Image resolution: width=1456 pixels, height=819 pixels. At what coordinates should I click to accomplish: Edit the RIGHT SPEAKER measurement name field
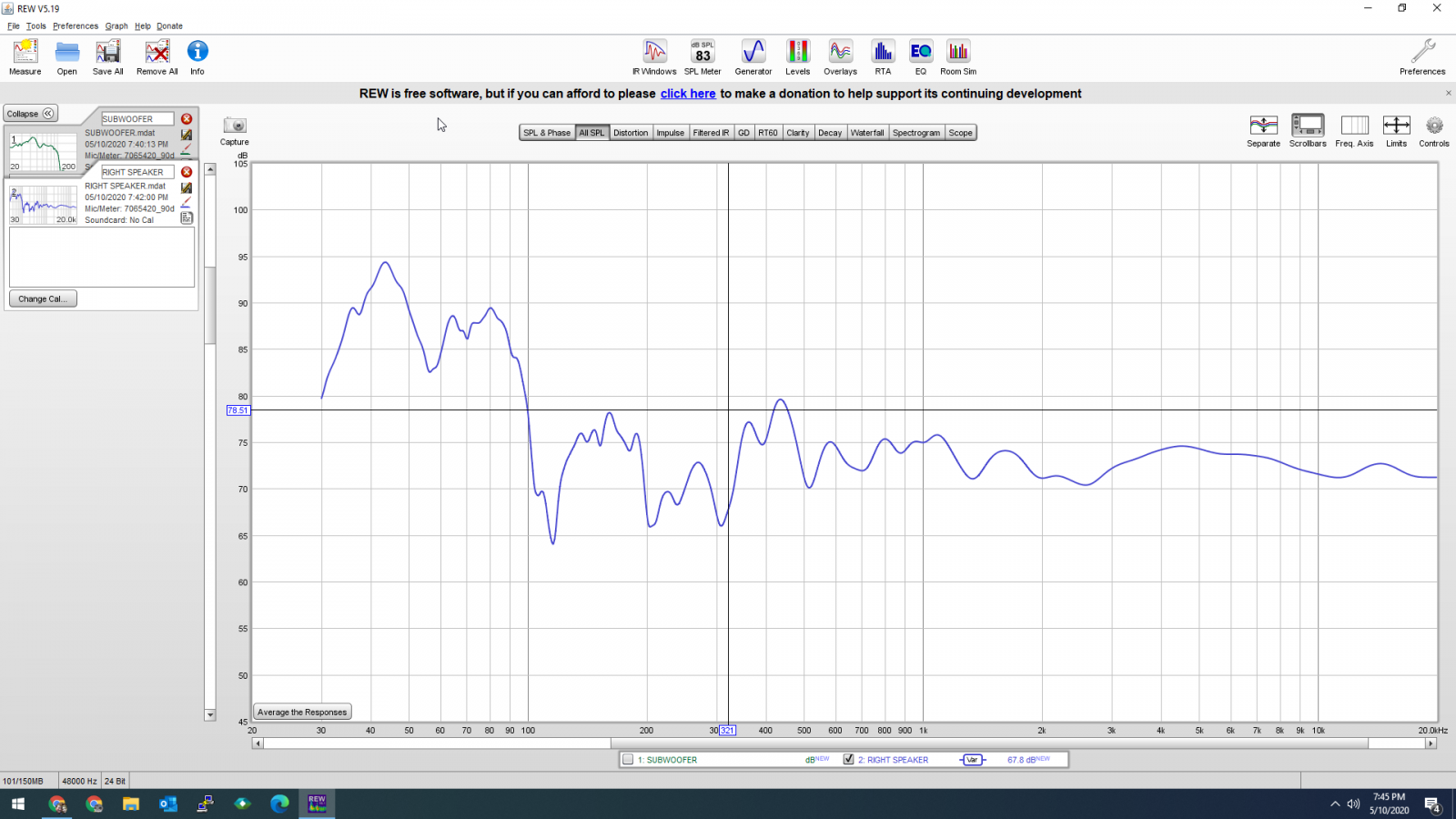coord(137,172)
